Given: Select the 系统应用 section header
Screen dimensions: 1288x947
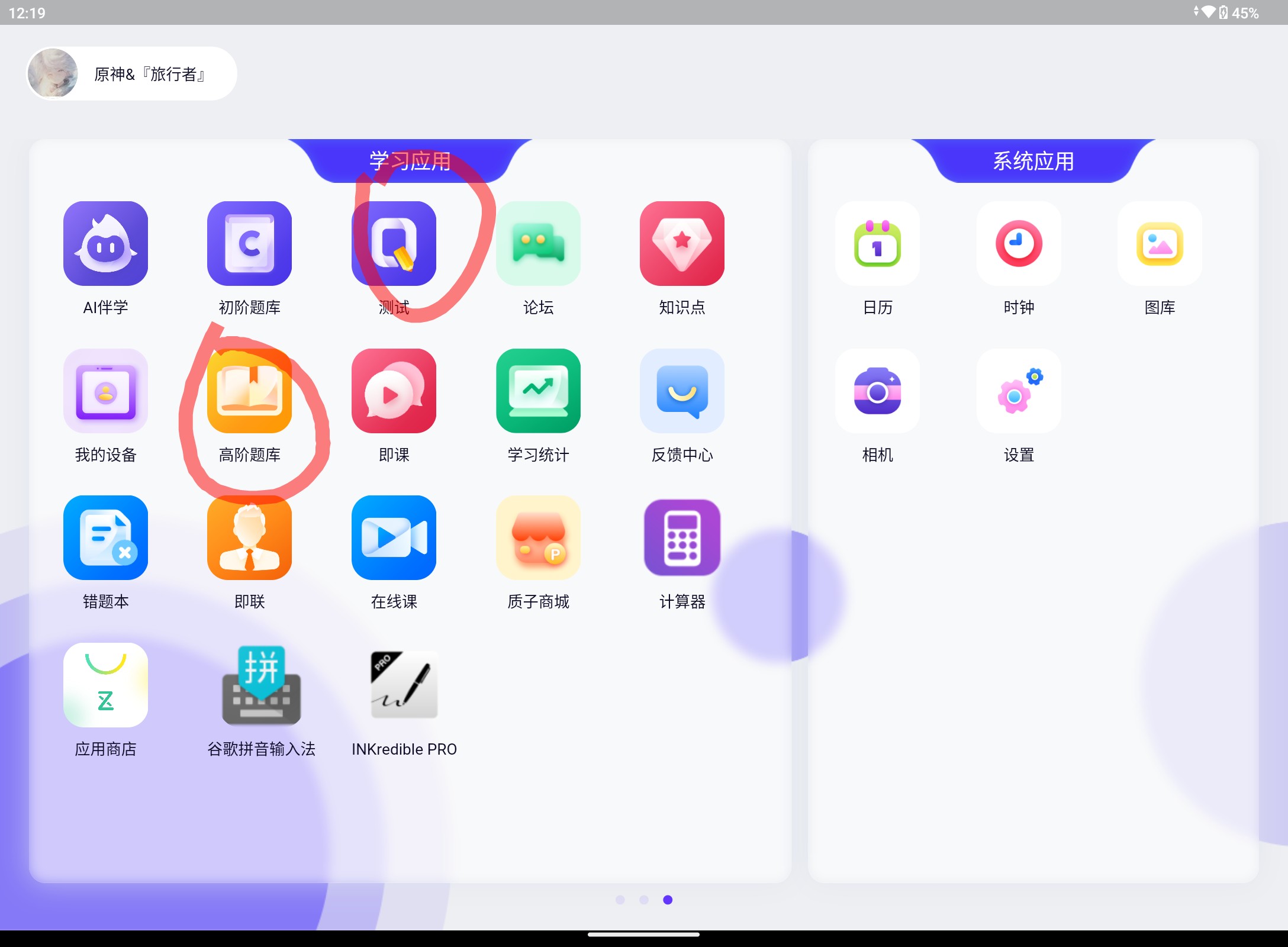Looking at the screenshot, I should tap(1033, 161).
